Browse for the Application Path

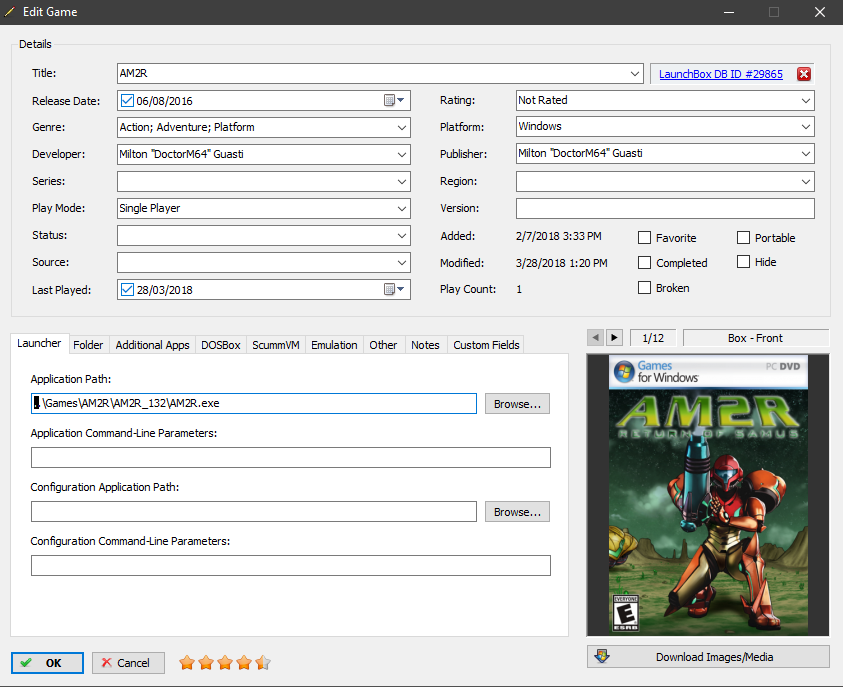click(517, 404)
